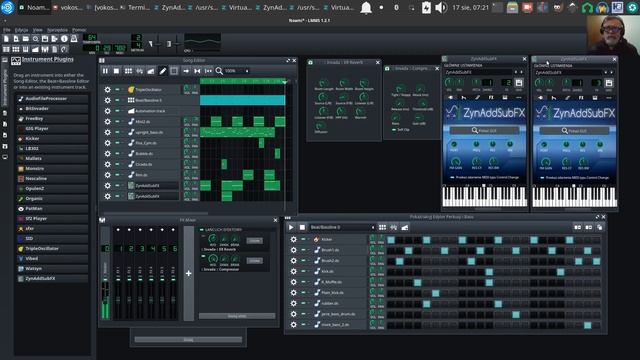Screen dimensions: 640x360
Task: Add a beat/bassline track in the Song Editor toolbar
Action: (x=128, y=71)
